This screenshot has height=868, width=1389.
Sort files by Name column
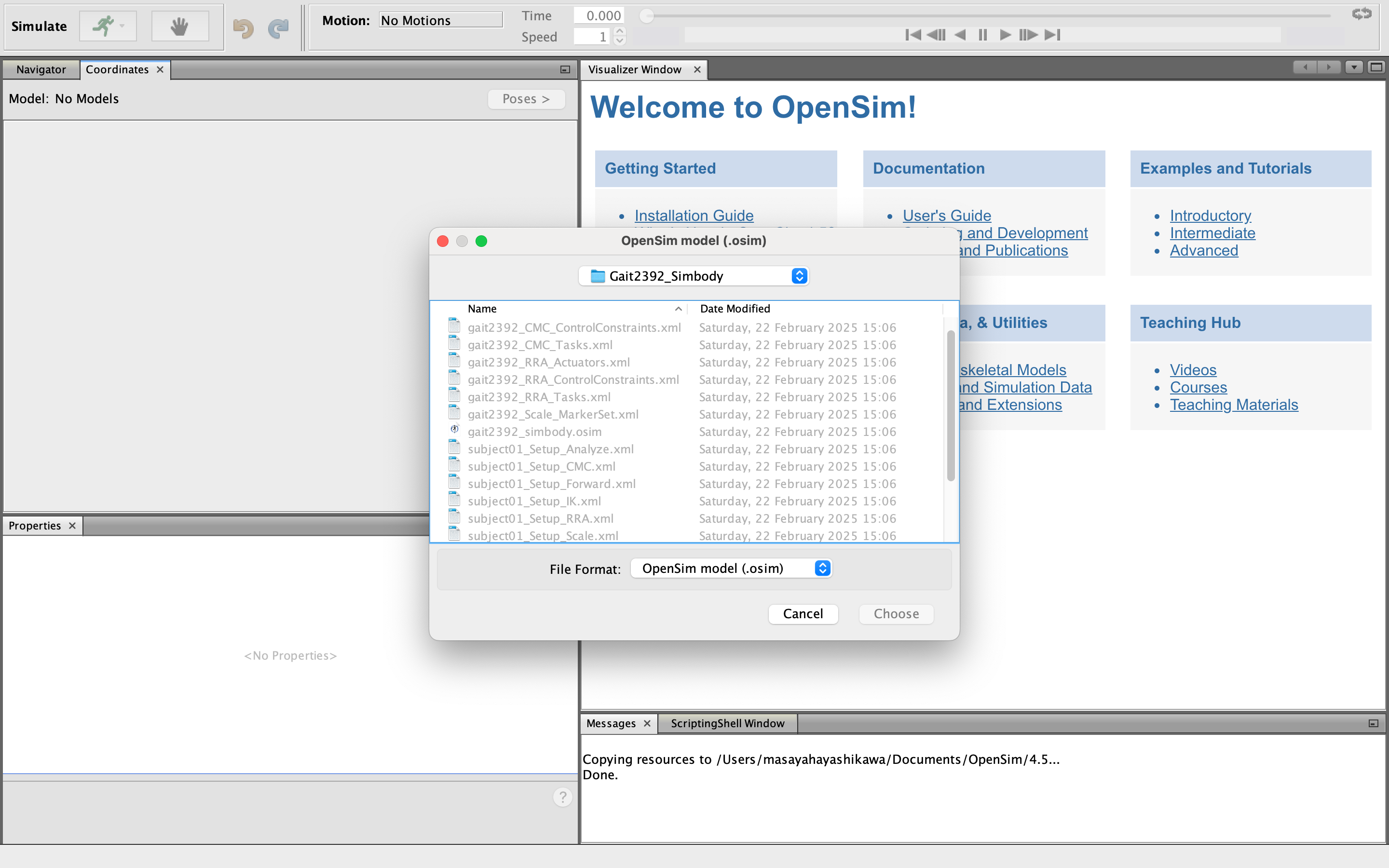pyautogui.click(x=574, y=308)
